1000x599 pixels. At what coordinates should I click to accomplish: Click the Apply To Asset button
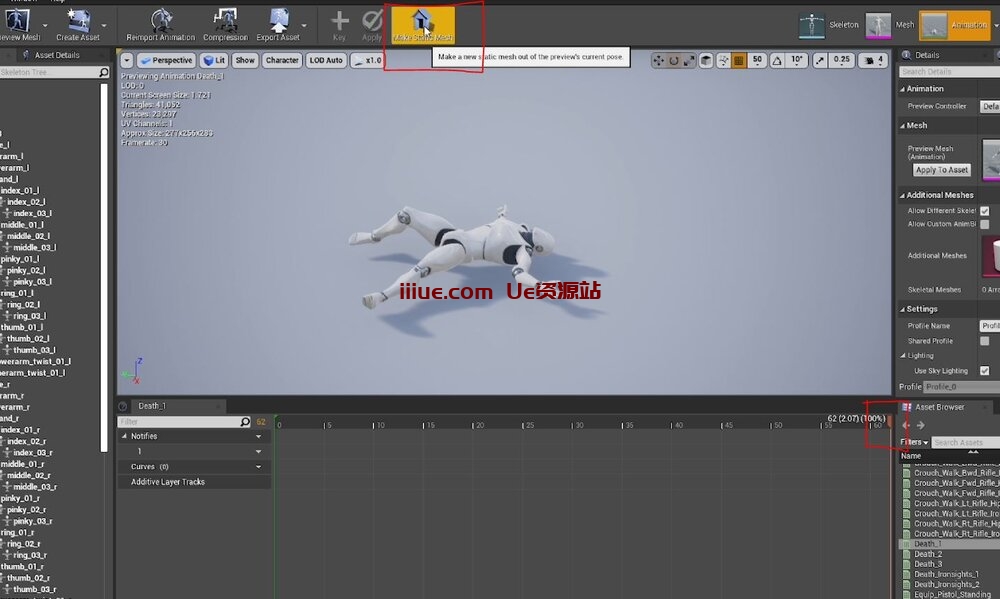(941, 170)
